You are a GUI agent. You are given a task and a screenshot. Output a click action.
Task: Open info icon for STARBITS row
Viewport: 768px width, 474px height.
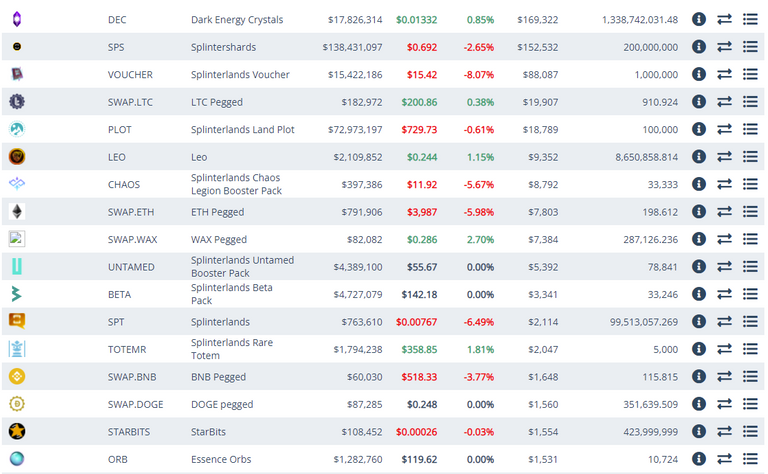pos(698,431)
